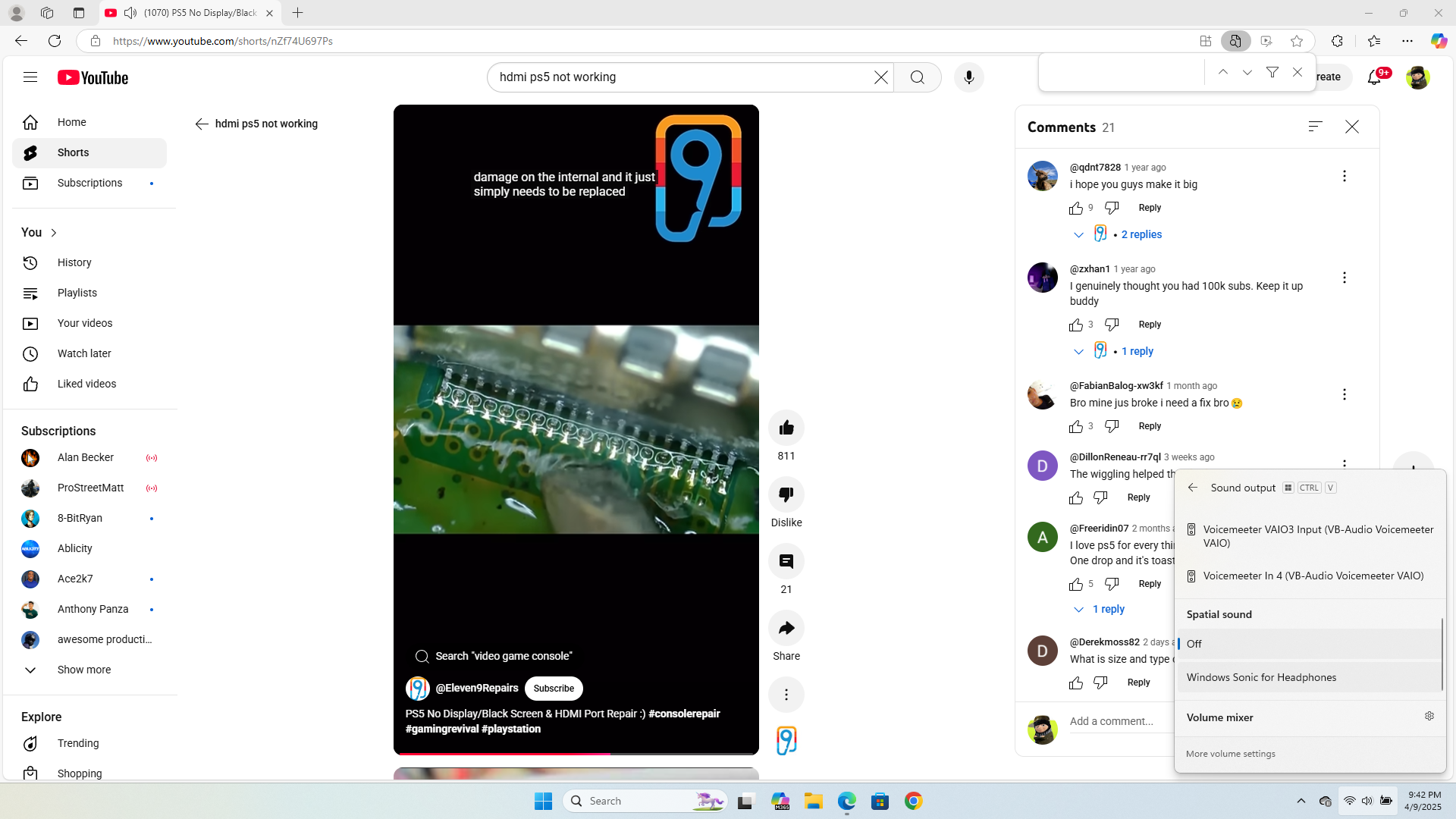The width and height of the screenshot is (1456, 819).
Task: Select Voicemeeter In 4 output
Action: 1309,576
